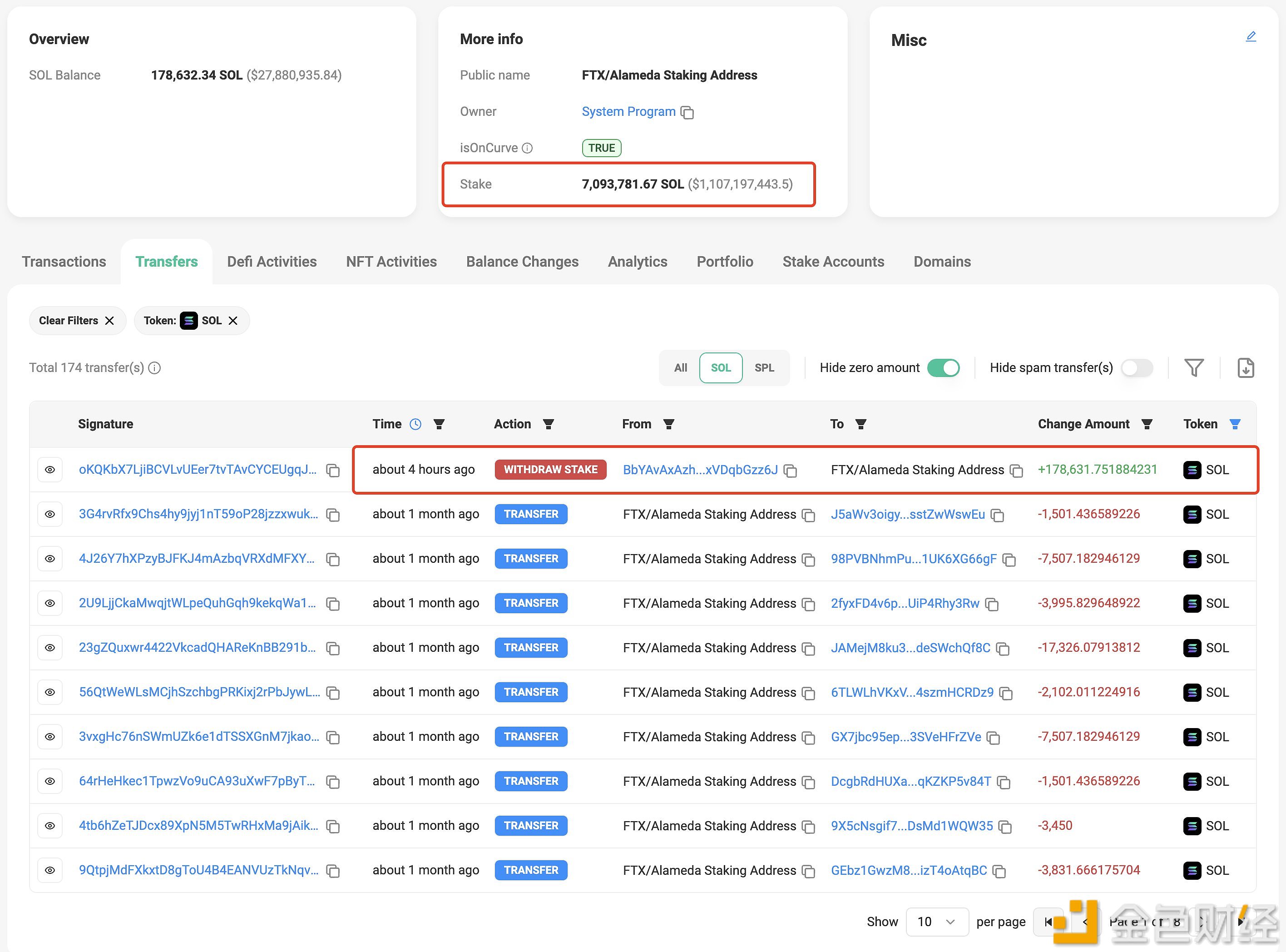Select the Analytics tab
This screenshot has width=1286, height=952.
(637, 261)
